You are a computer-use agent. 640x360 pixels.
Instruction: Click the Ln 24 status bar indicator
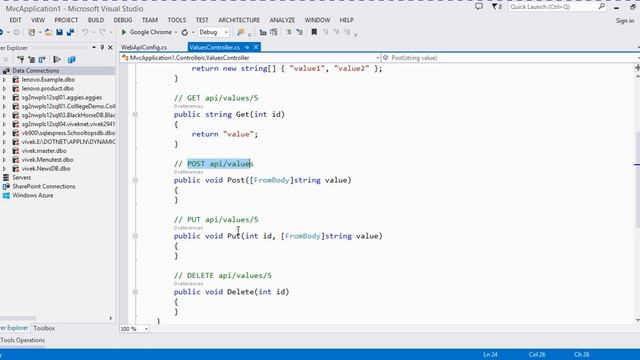pos(490,355)
